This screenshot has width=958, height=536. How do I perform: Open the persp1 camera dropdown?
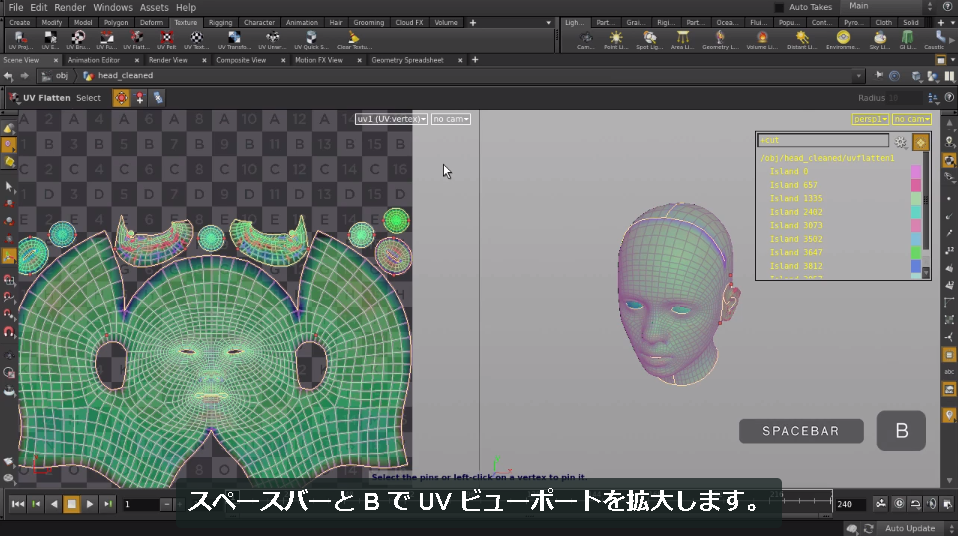[870, 119]
